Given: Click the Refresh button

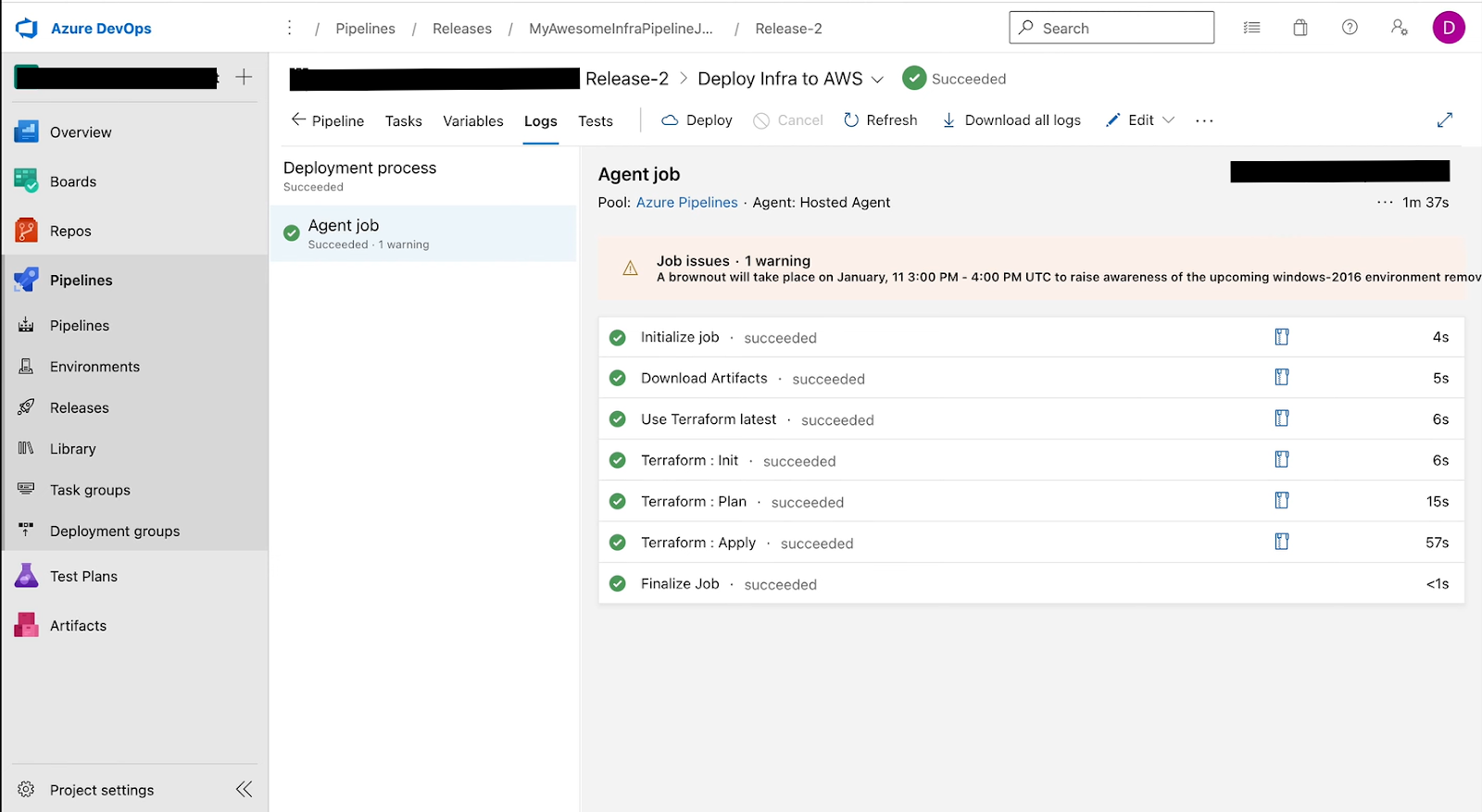Looking at the screenshot, I should (880, 120).
